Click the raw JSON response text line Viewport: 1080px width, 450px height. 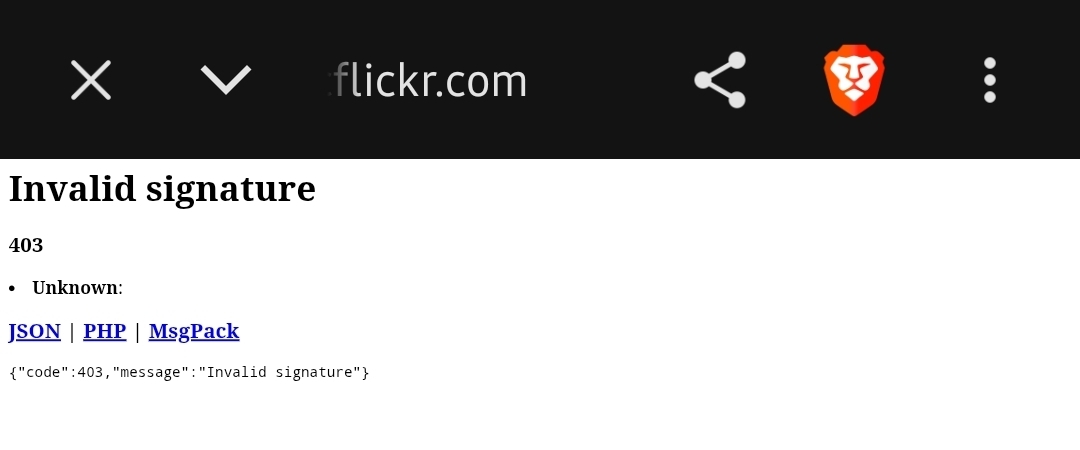point(189,373)
